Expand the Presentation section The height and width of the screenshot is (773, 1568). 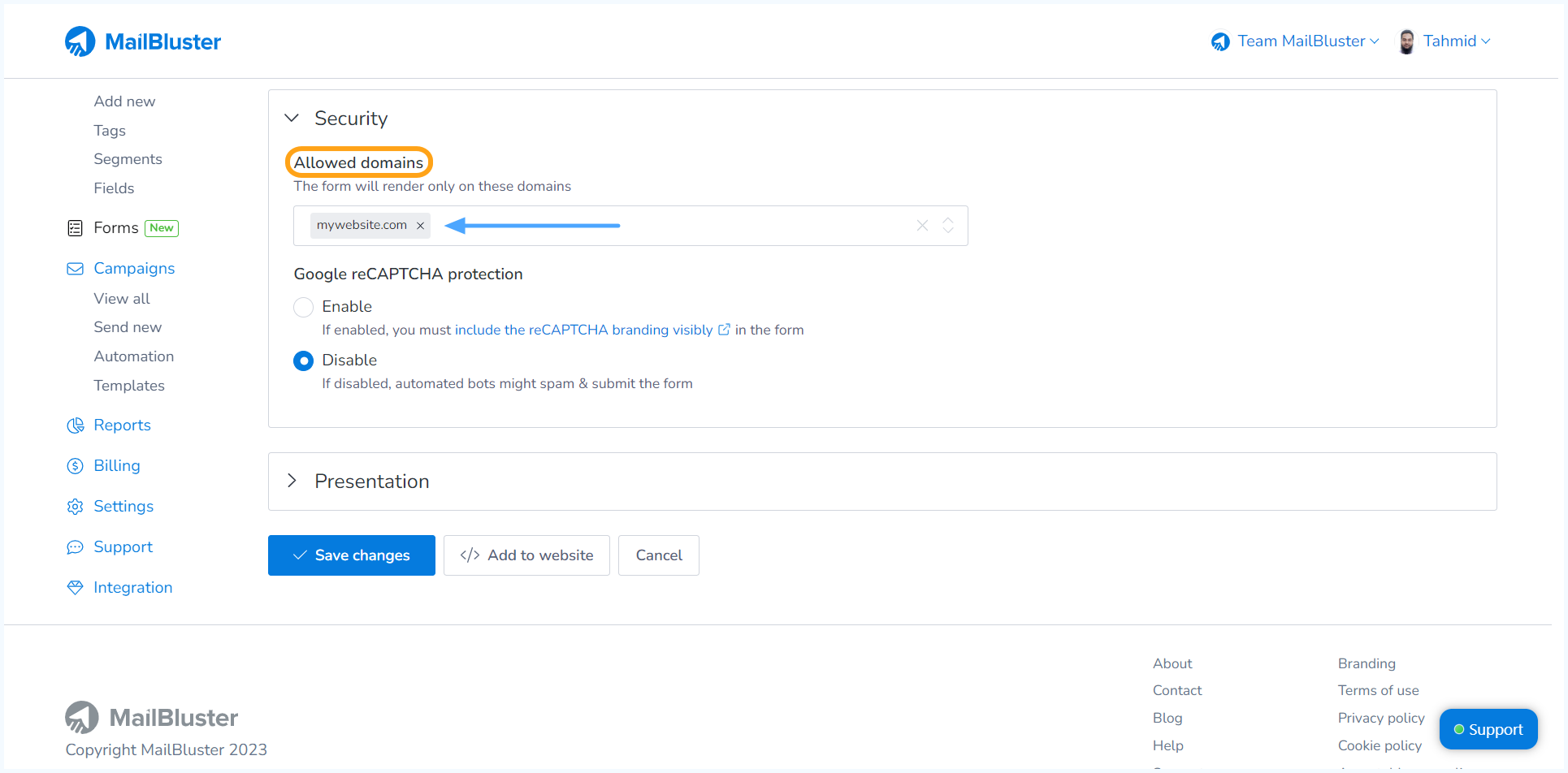(292, 481)
